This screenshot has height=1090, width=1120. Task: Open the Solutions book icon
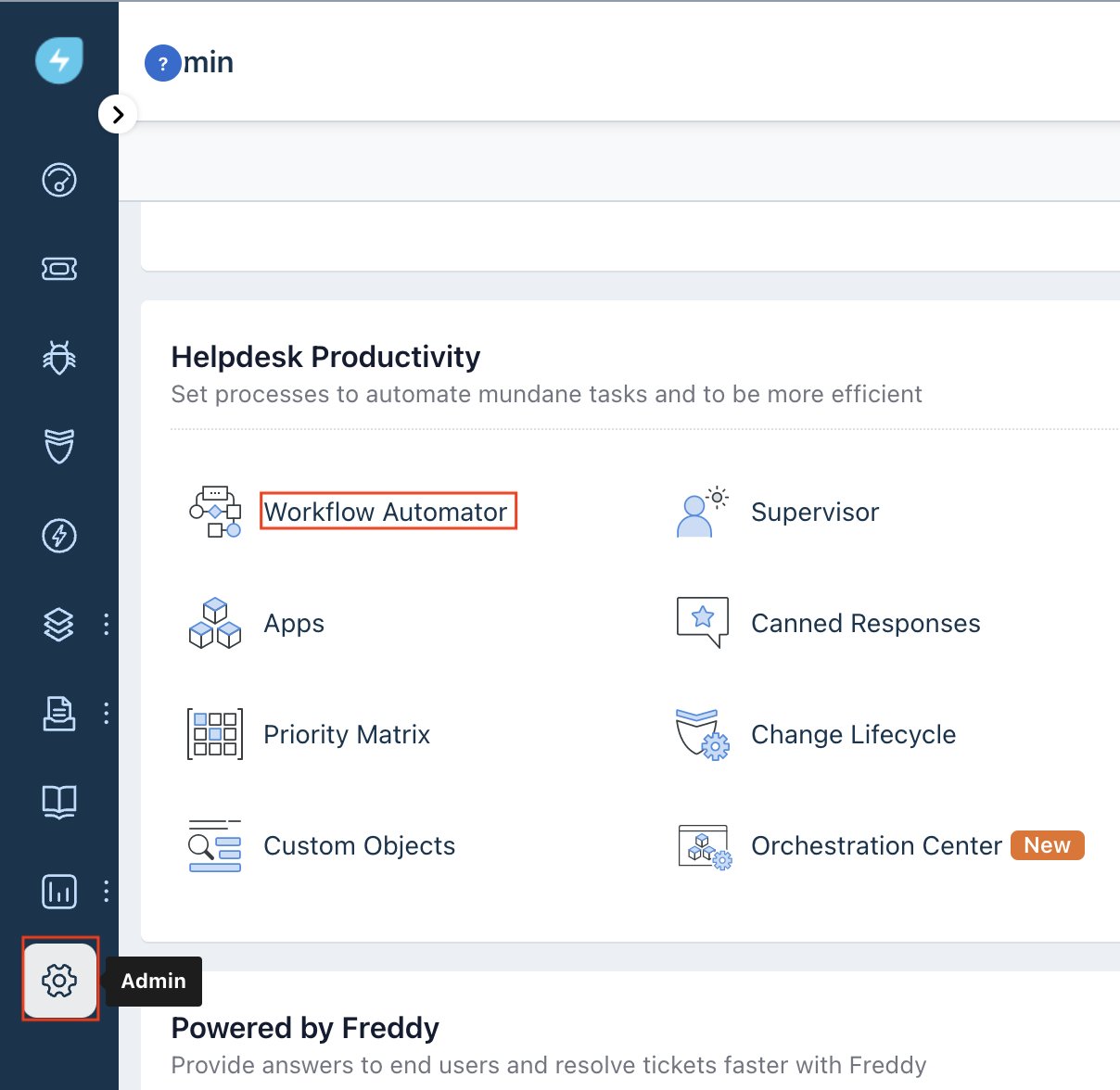58,803
